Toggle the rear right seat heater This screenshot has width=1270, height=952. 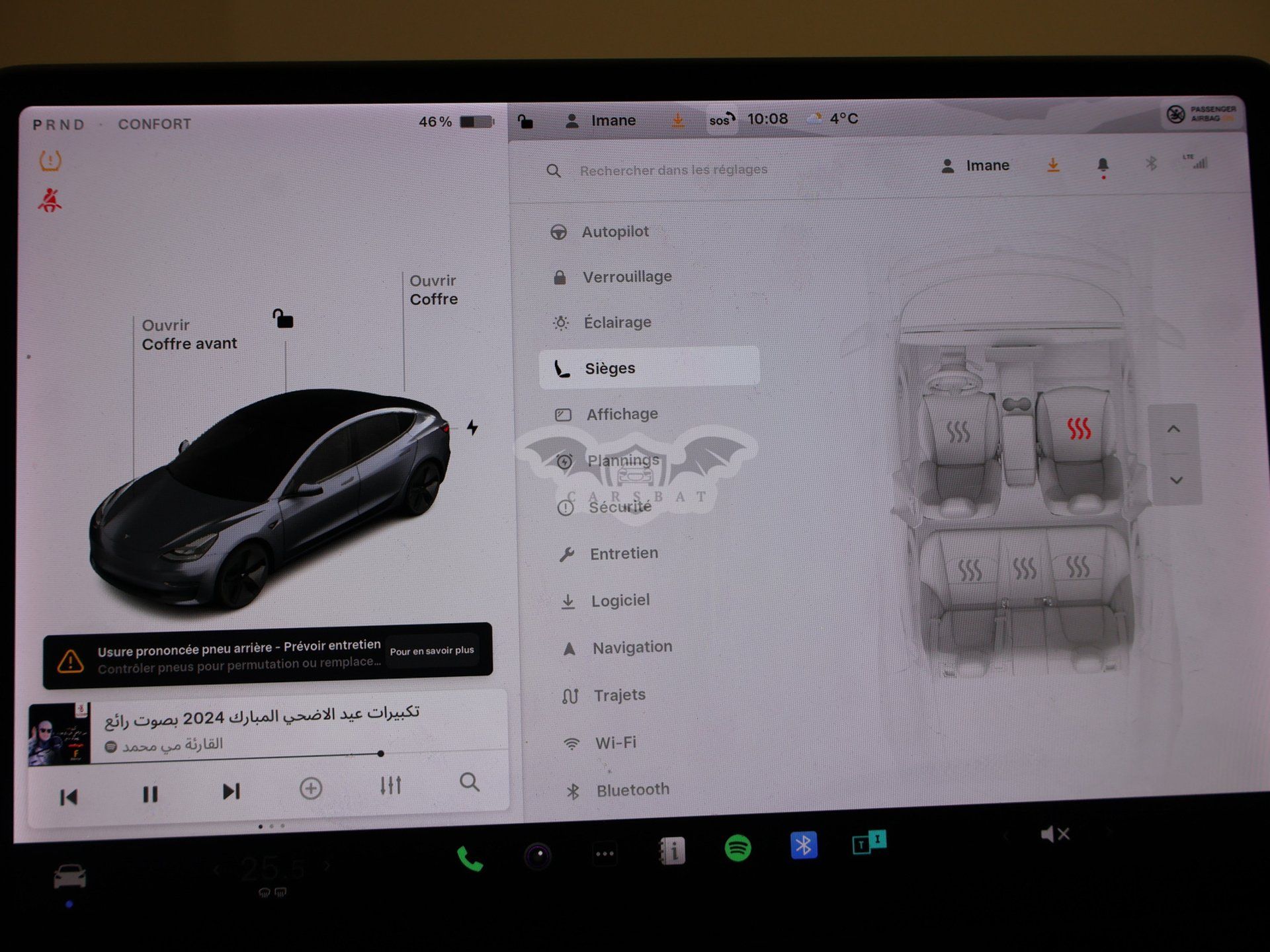(1078, 567)
